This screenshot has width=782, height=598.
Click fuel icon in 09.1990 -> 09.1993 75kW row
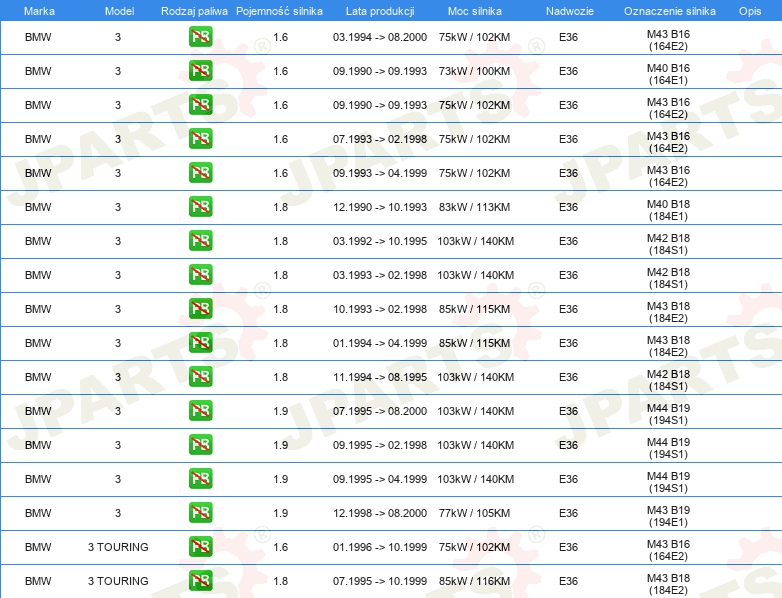coord(200,105)
